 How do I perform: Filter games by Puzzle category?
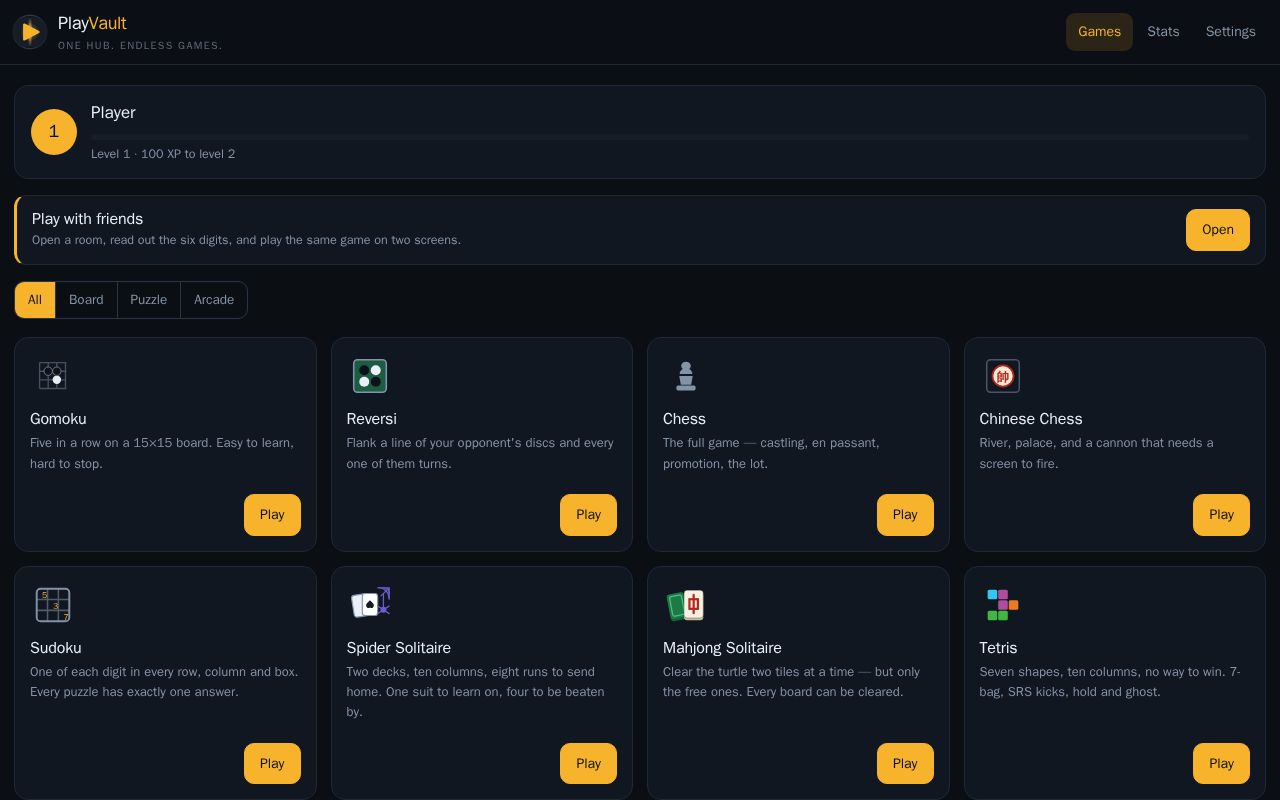click(149, 300)
